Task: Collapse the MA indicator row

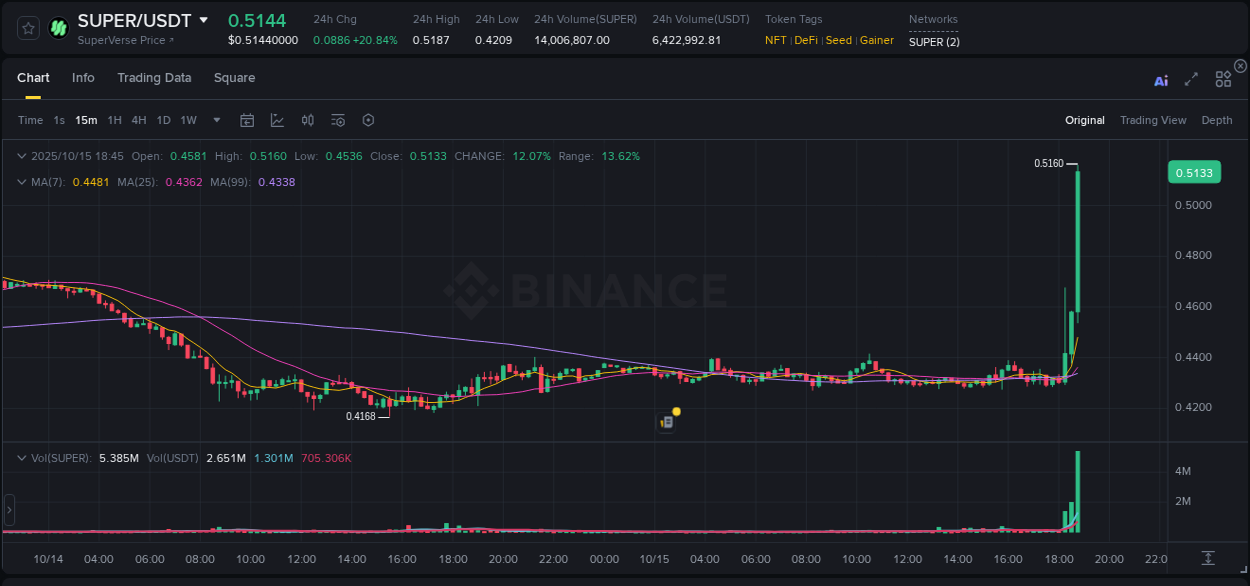Action: point(22,182)
